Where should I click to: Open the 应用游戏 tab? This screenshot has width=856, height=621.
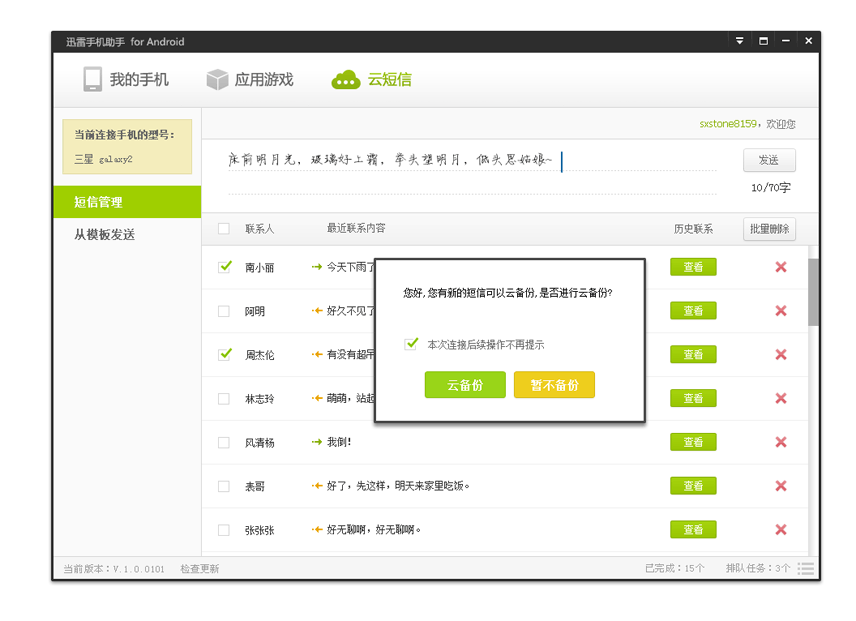pos(250,80)
